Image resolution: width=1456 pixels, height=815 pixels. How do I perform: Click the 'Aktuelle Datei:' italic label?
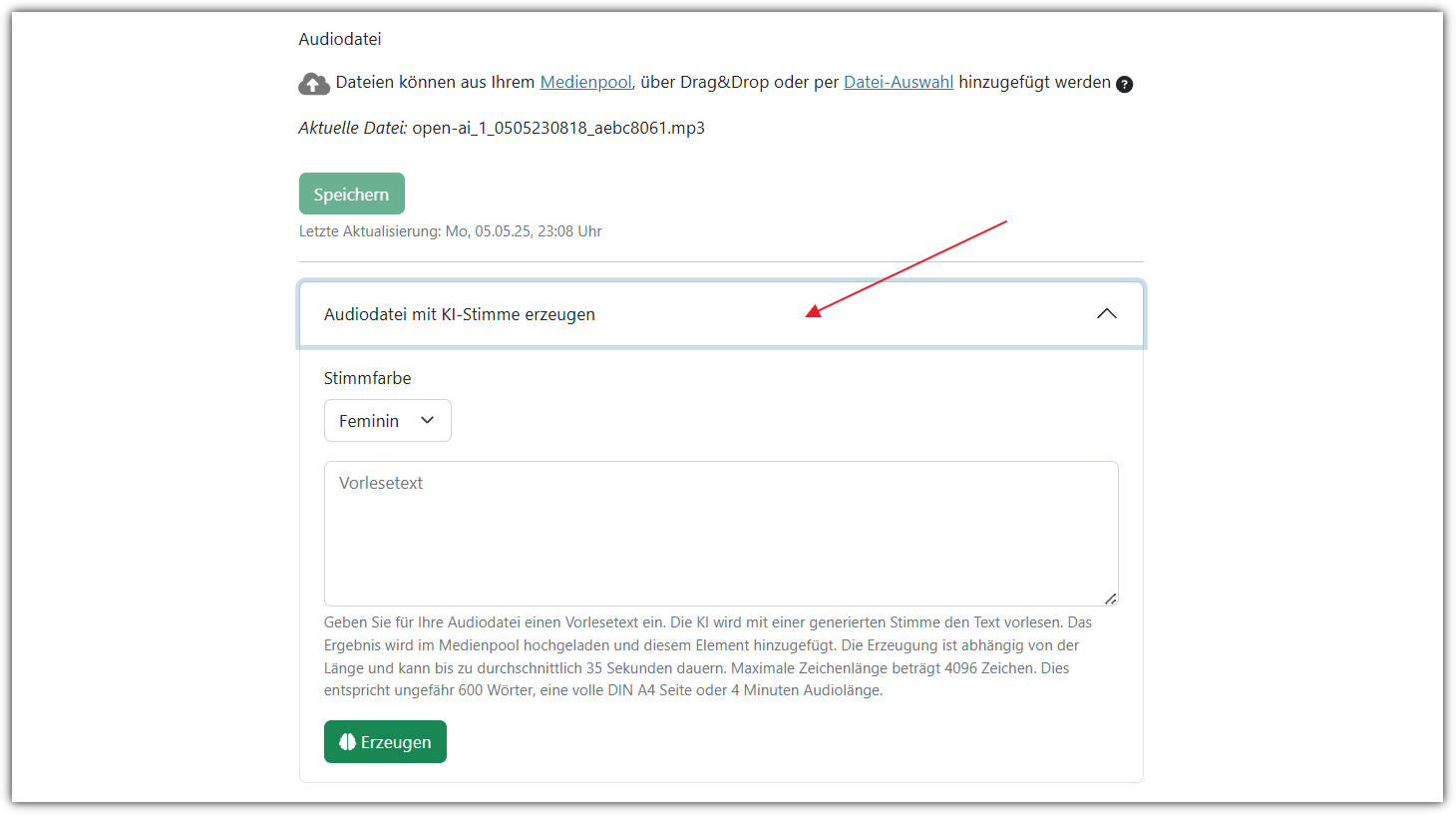[x=352, y=128]
